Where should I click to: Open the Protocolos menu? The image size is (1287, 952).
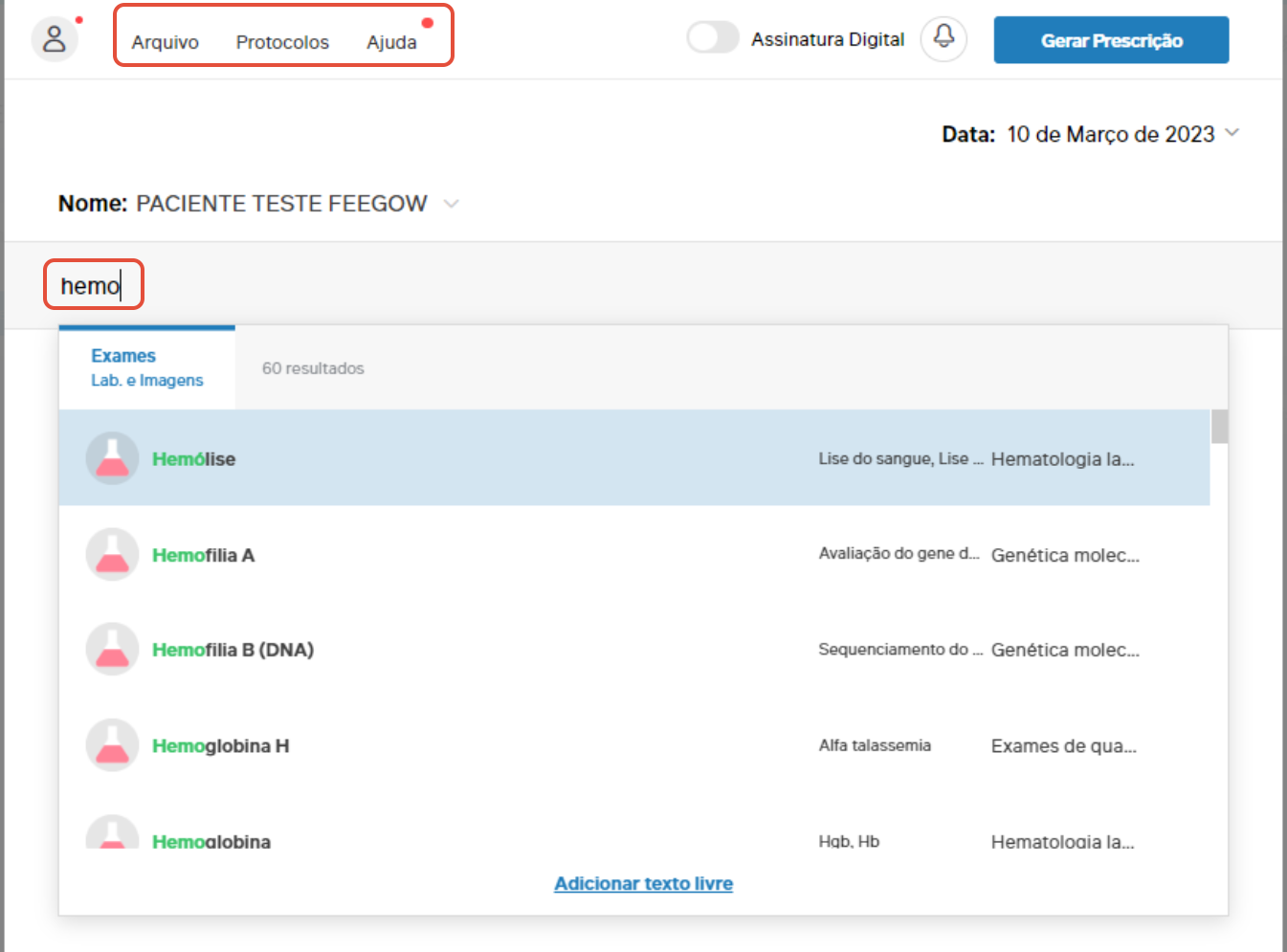point(282,42)
